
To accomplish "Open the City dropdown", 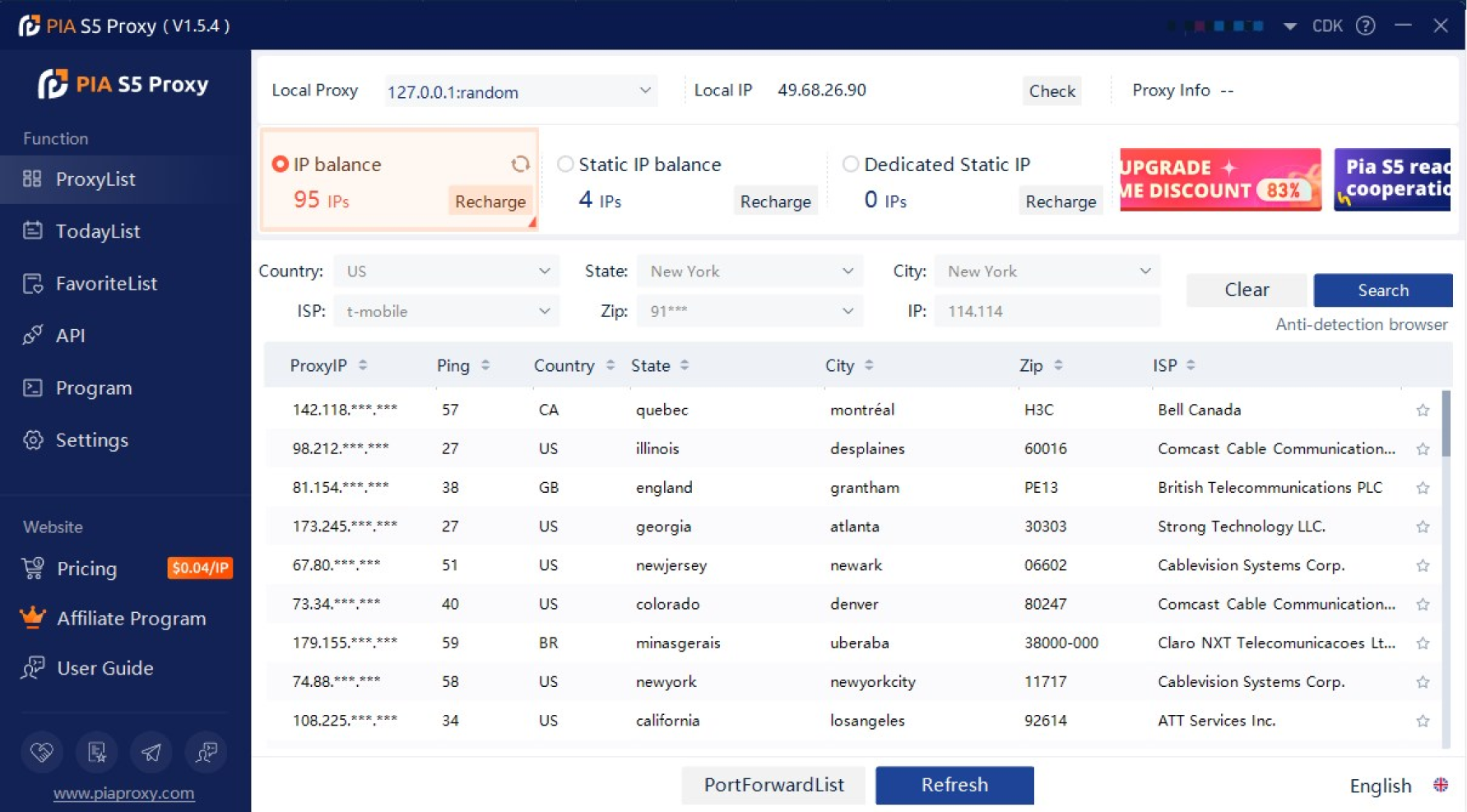I will (x=1047, y=271).
